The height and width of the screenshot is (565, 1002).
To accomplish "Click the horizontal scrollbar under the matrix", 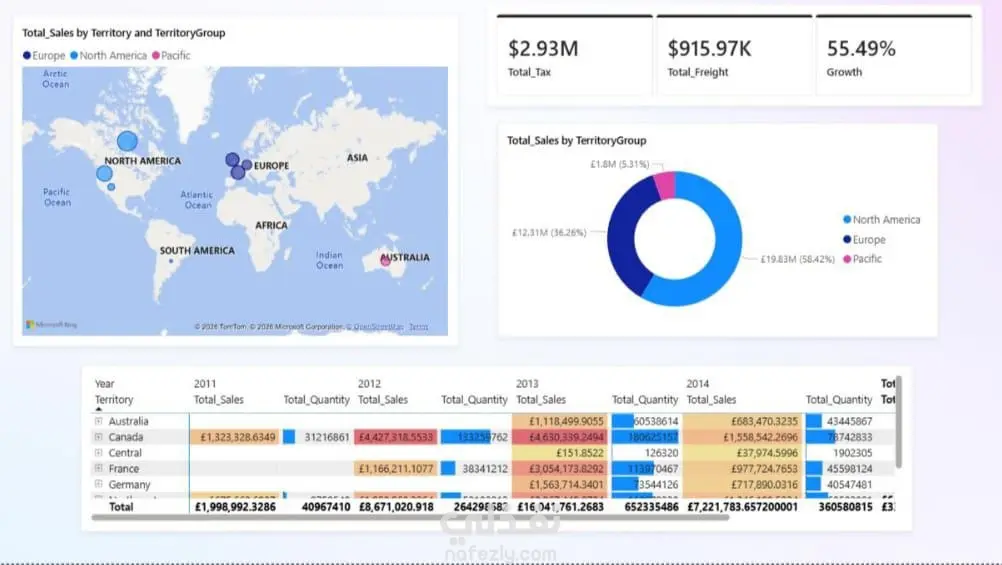I will pos(409,518).
